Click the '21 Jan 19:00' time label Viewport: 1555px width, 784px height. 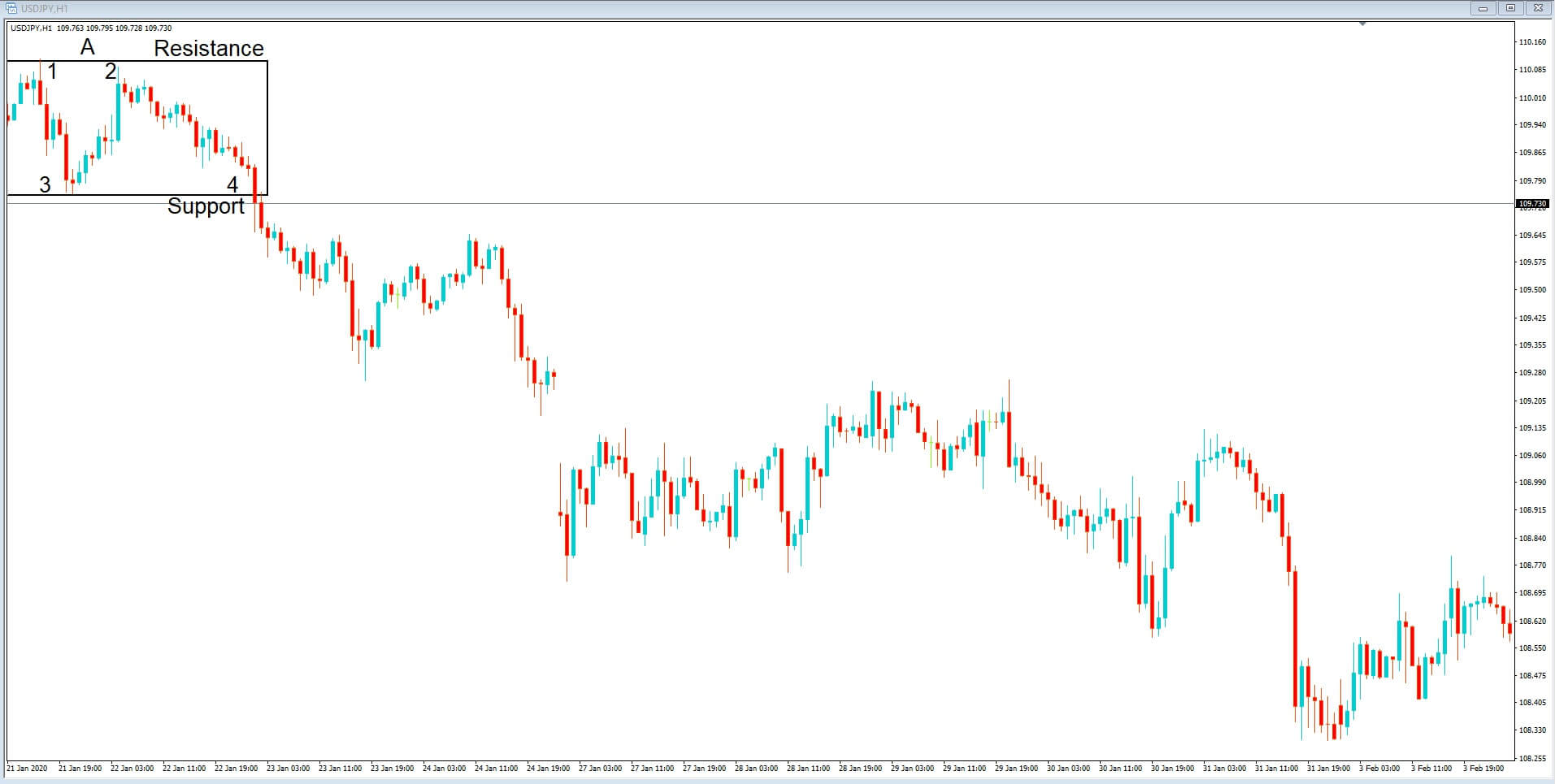[80, 769]
